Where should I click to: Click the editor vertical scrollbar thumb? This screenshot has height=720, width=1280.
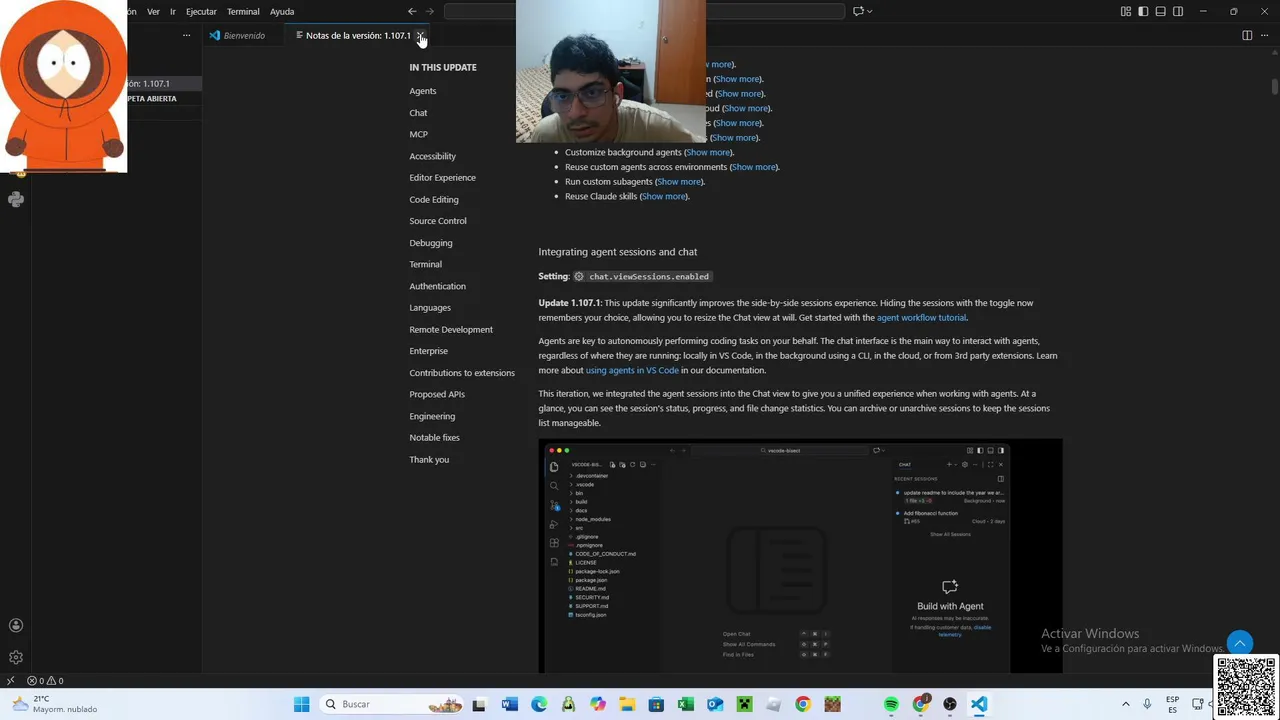click(x=1275, y=87)
